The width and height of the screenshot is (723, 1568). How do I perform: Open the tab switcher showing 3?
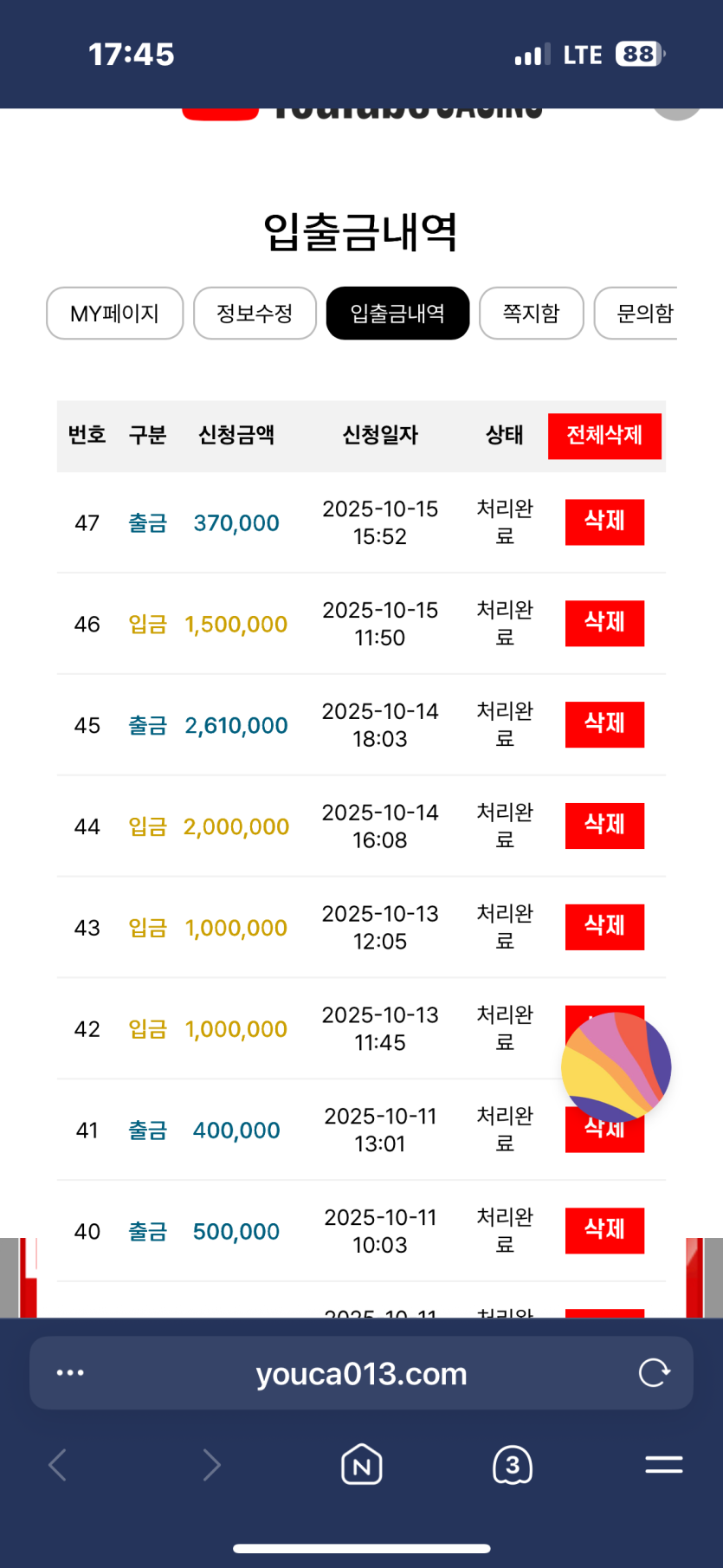tap(513, 1465)
